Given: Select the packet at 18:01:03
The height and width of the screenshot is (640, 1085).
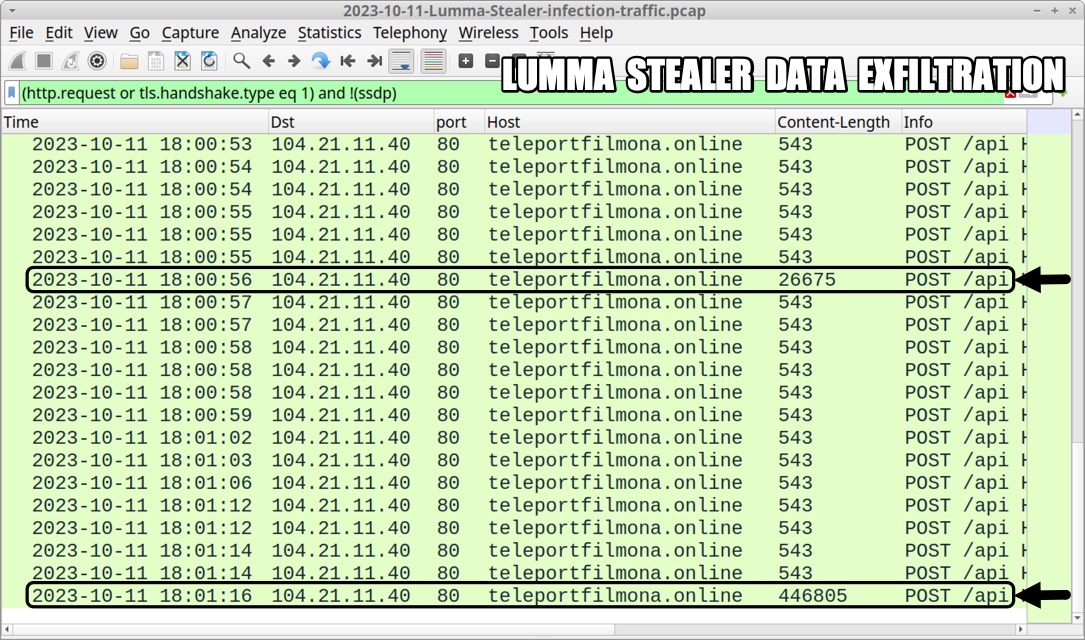Looking at the screenshot, I should 514,460.
